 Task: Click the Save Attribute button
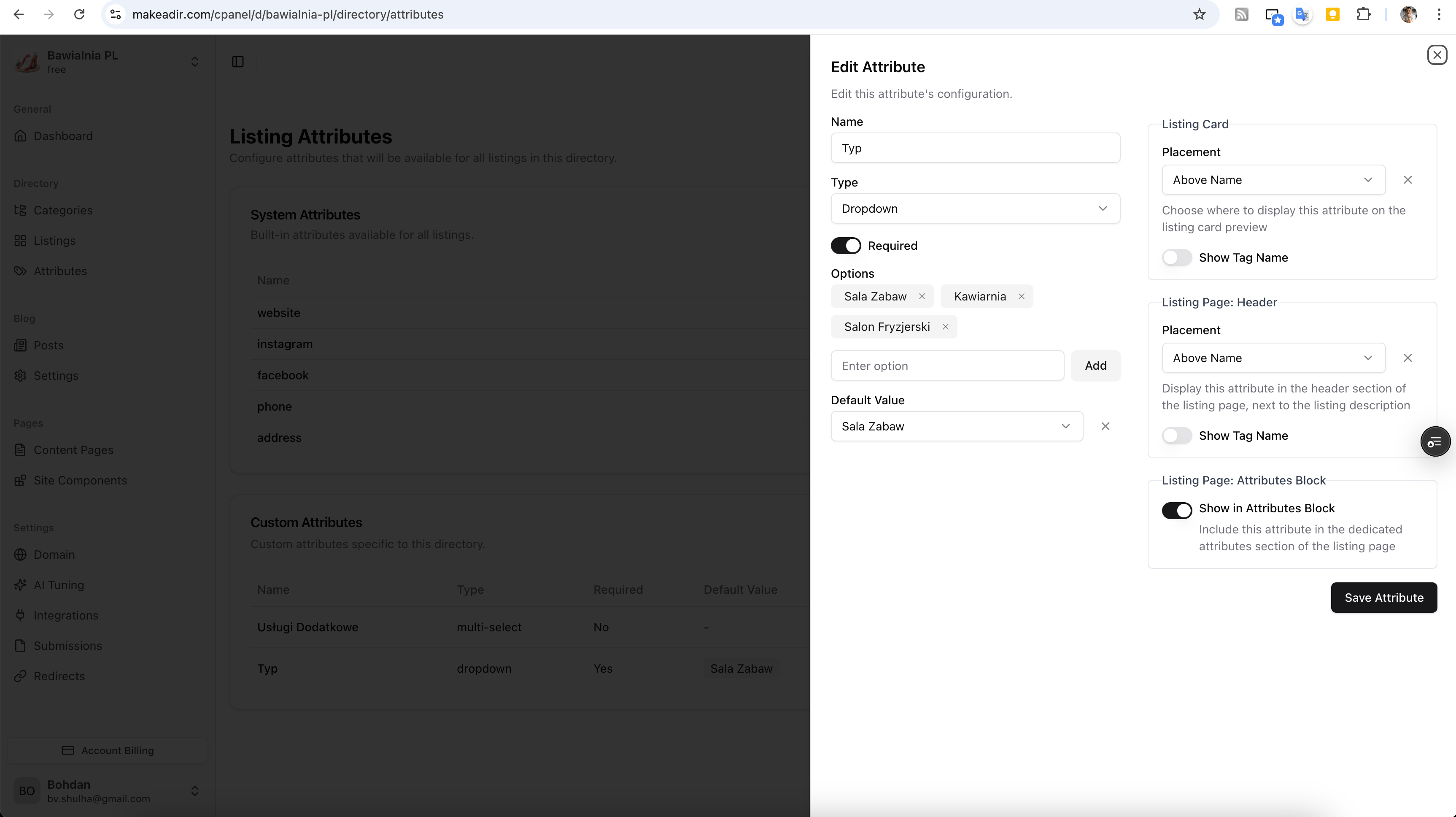tap(1383, 598)
